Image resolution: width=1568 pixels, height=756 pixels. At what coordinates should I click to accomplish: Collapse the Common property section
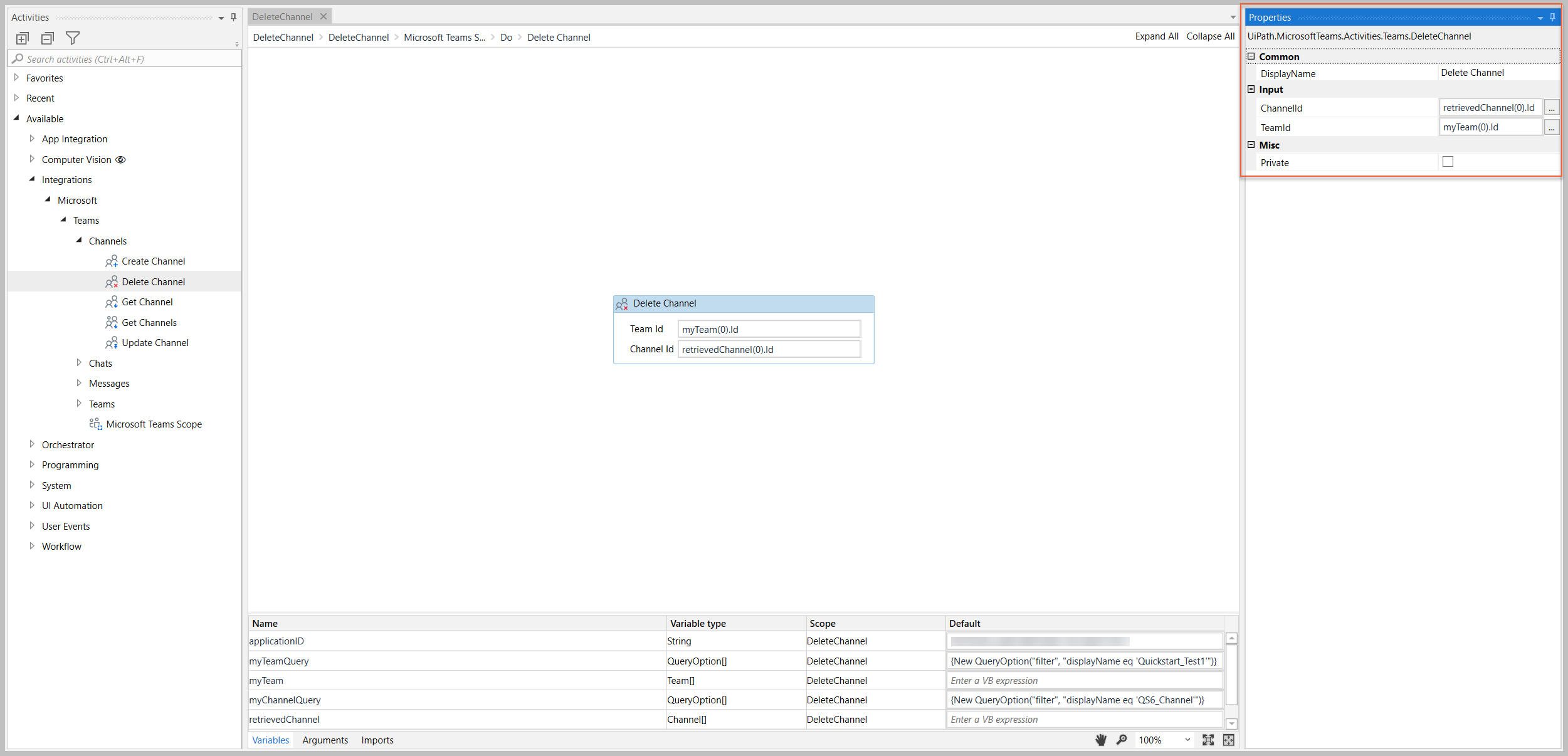click(1251, 56)
